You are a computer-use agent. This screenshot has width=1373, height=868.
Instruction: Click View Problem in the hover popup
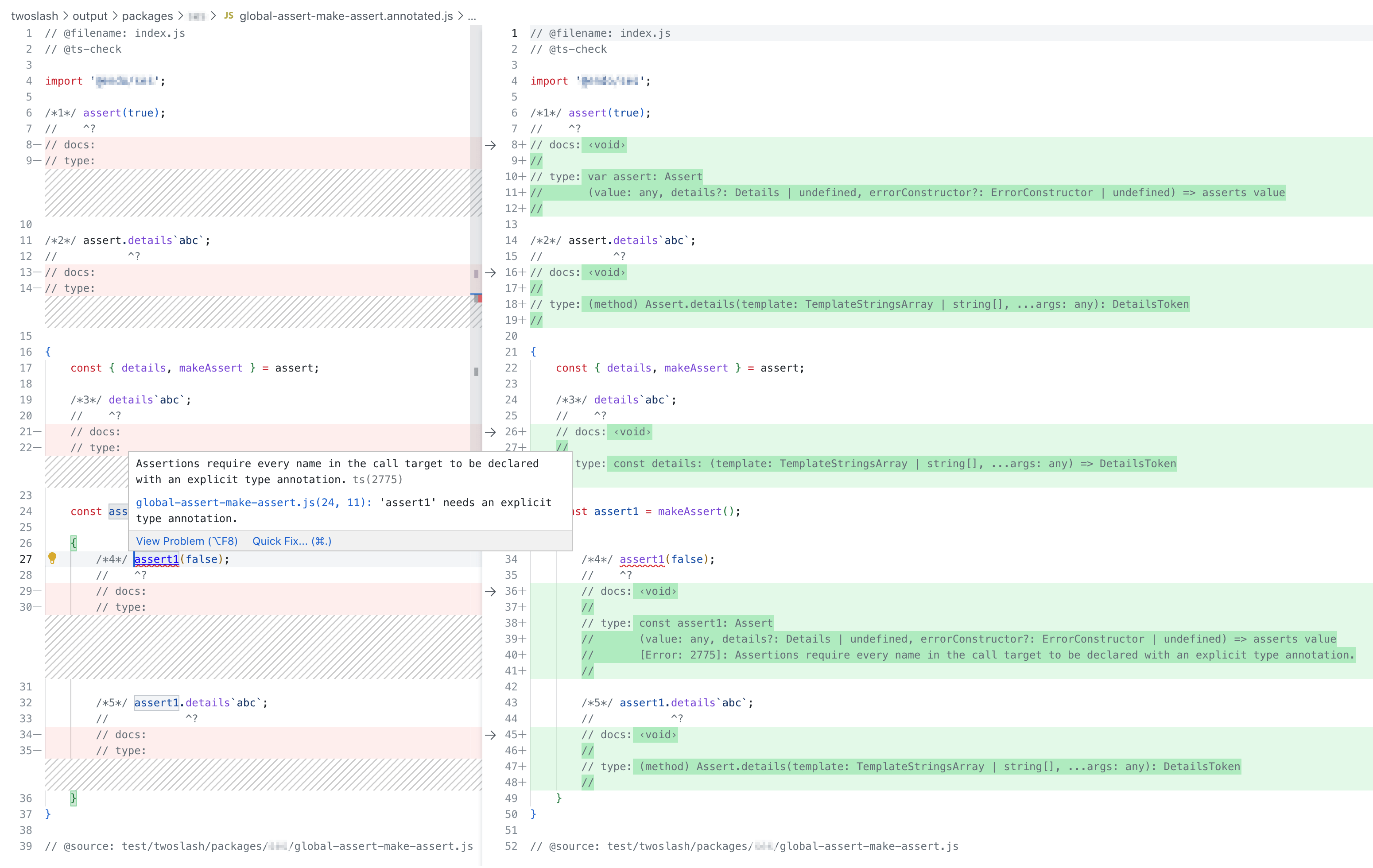pos(186,541)
